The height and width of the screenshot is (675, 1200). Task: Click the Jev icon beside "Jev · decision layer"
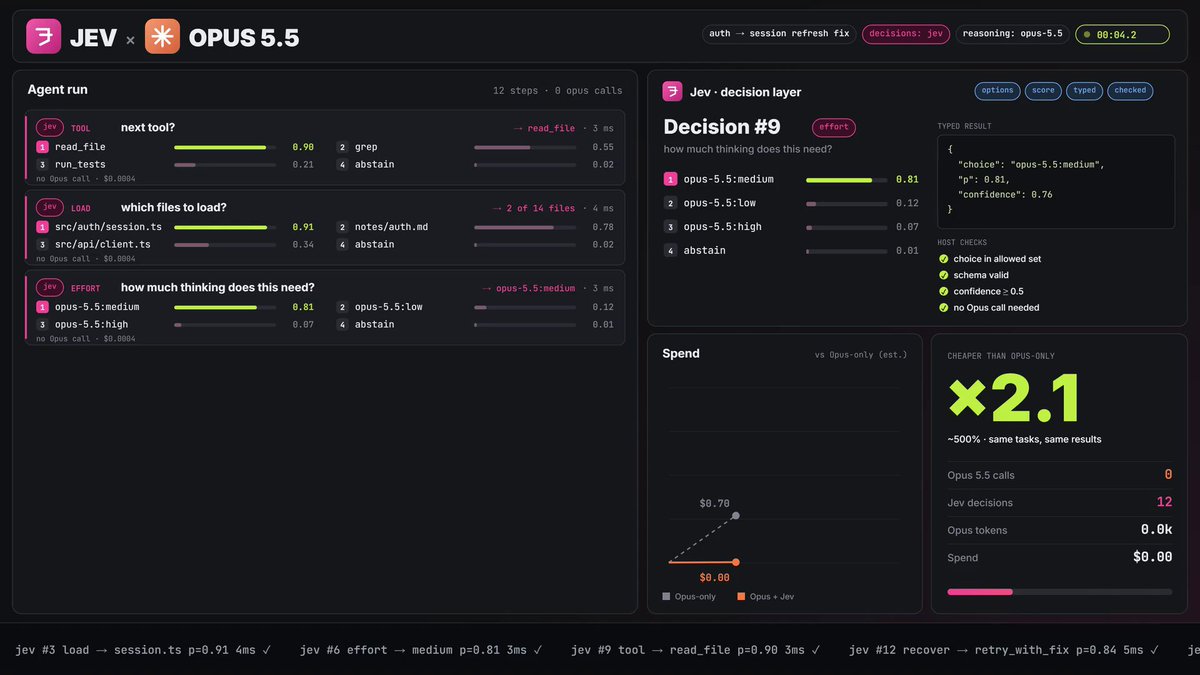tap(673, 92)
